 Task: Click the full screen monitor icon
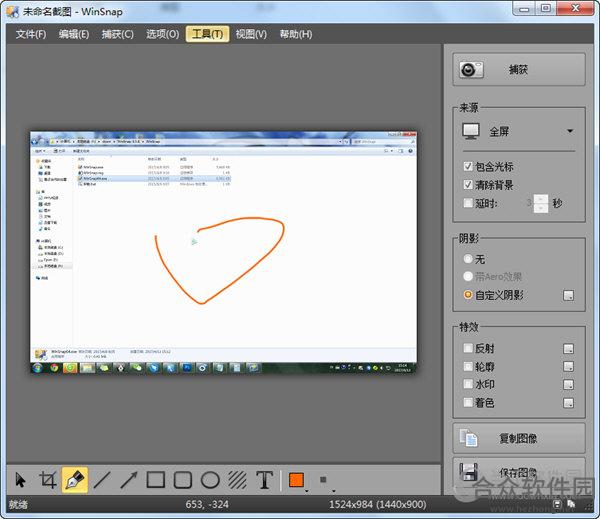click(471, 131)
